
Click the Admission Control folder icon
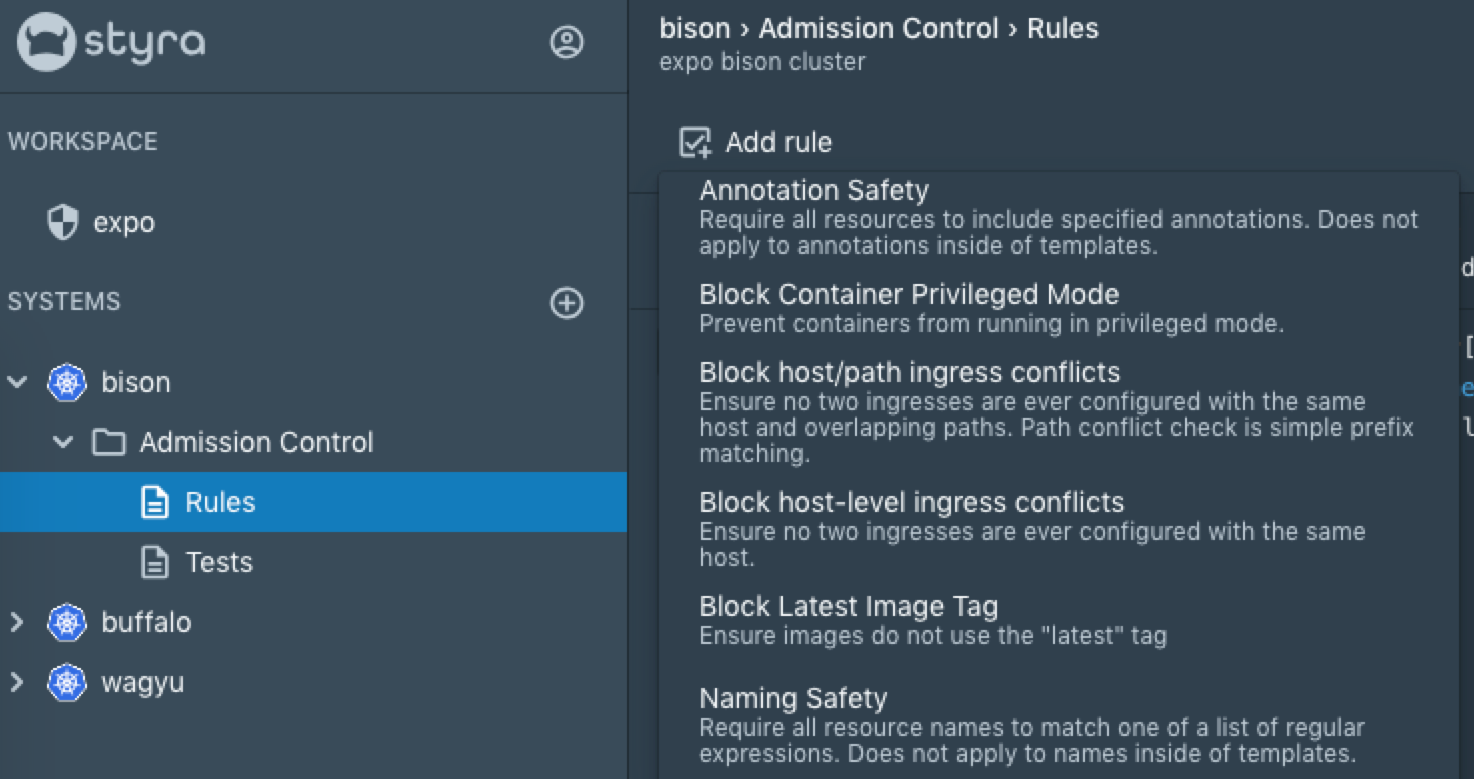[109, 442]
